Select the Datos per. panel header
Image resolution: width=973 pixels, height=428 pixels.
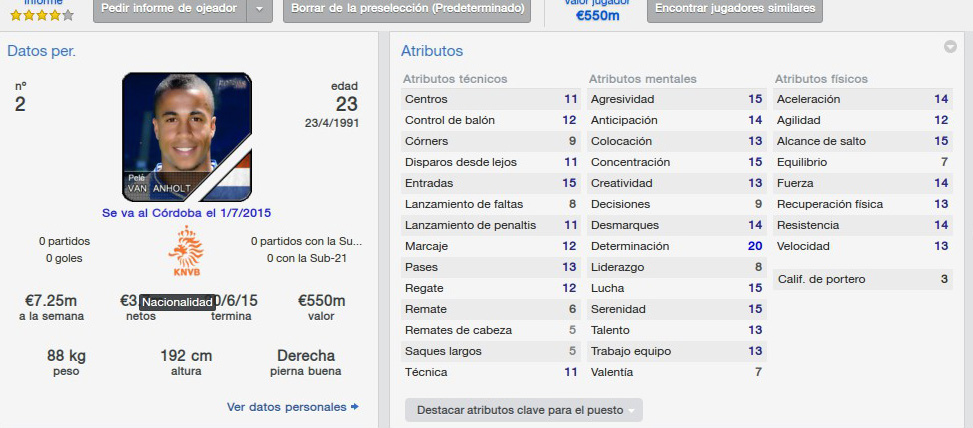tap(42, 51)
